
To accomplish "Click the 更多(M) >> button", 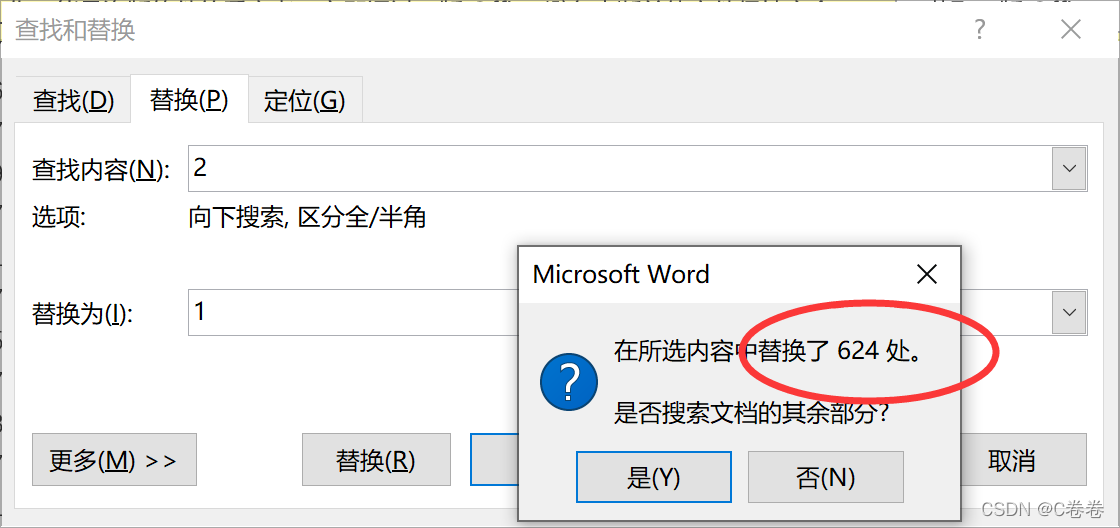I will coord(114,459).
